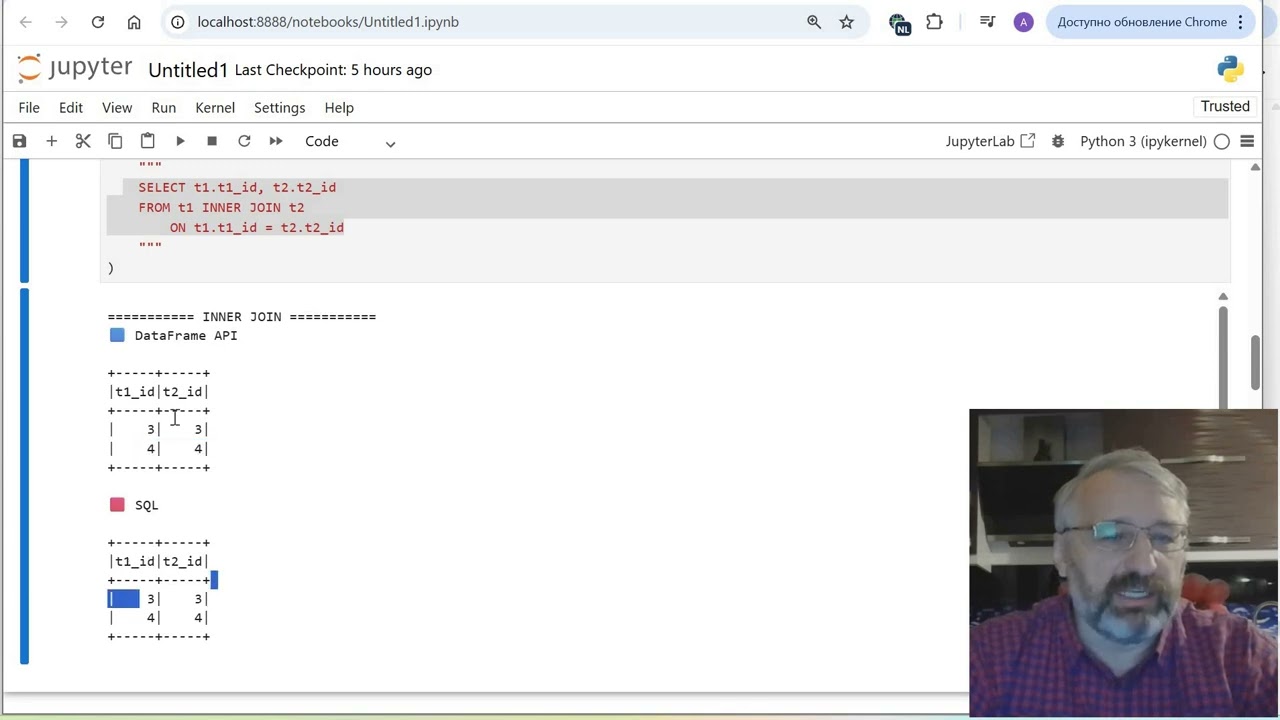Paste cell from clipboard icon
The image size is (1280, 720).
point(147,141)
